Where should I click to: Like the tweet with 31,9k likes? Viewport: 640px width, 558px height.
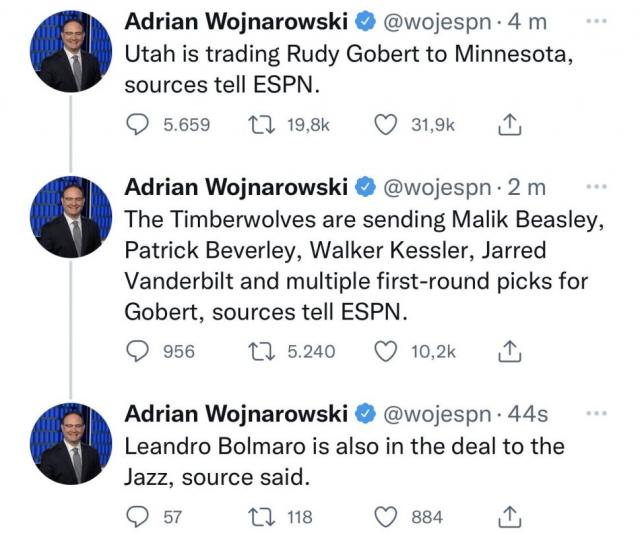click(x=385, y=124)
